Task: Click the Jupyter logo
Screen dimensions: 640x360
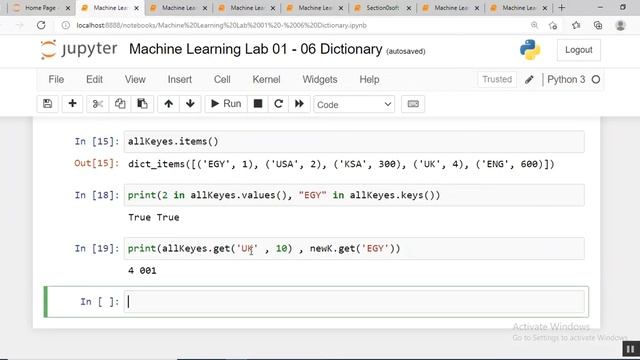Action: 78,49
